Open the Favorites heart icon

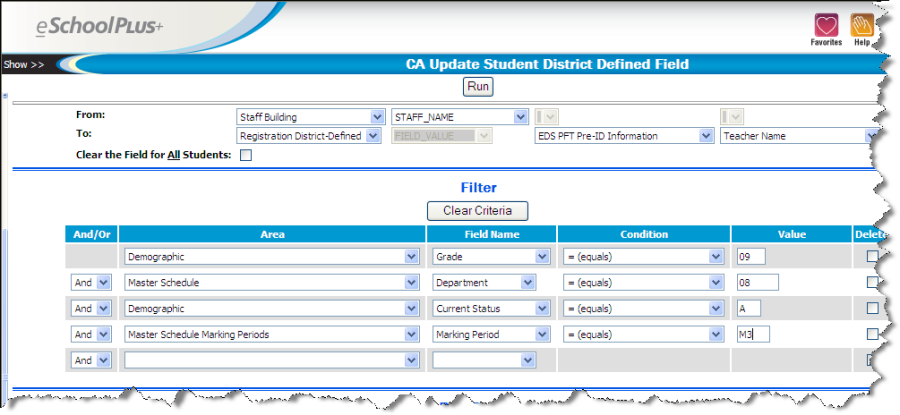[x=826, y=25]
